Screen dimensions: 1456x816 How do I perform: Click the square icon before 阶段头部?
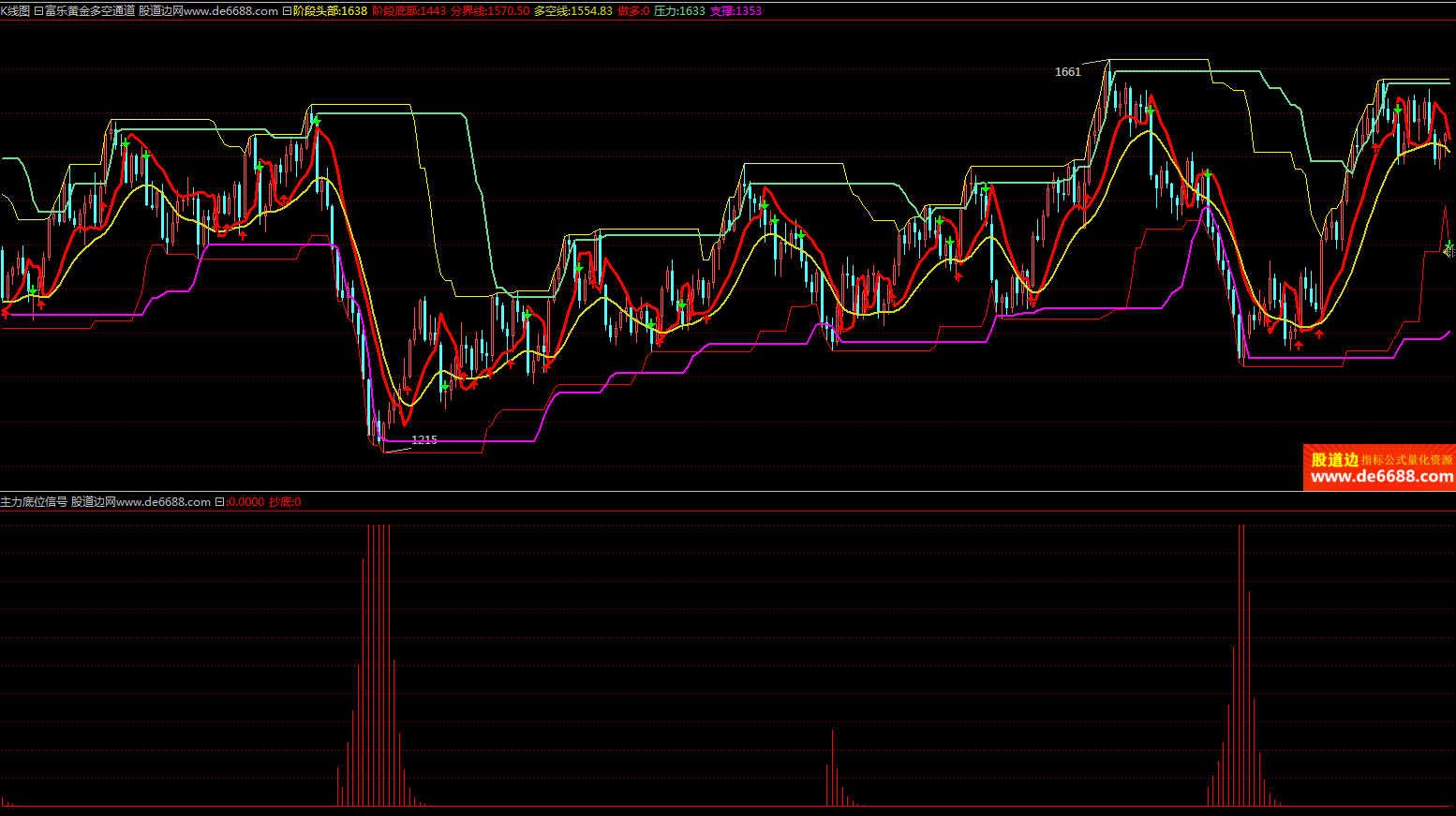[287, 11]
